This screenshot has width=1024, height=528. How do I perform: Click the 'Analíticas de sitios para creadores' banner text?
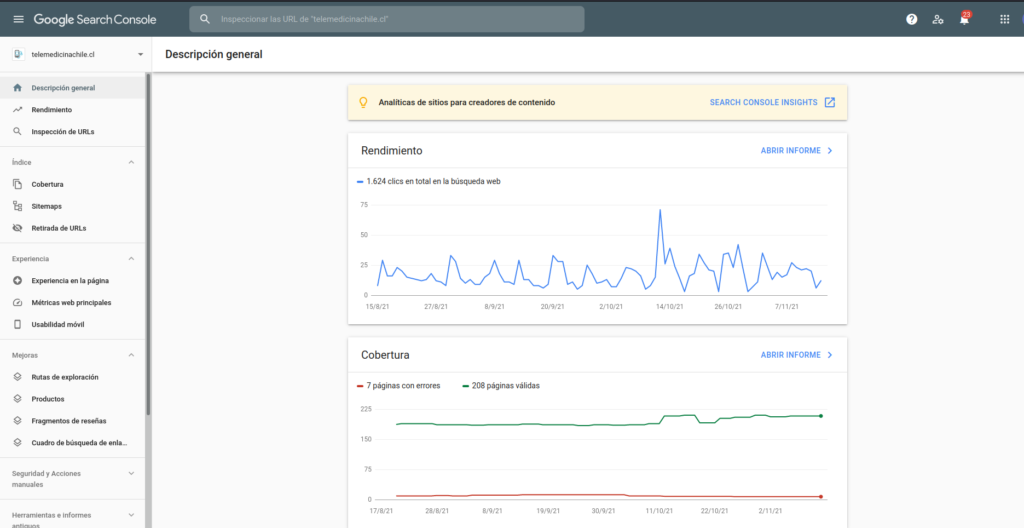point(467,102)
